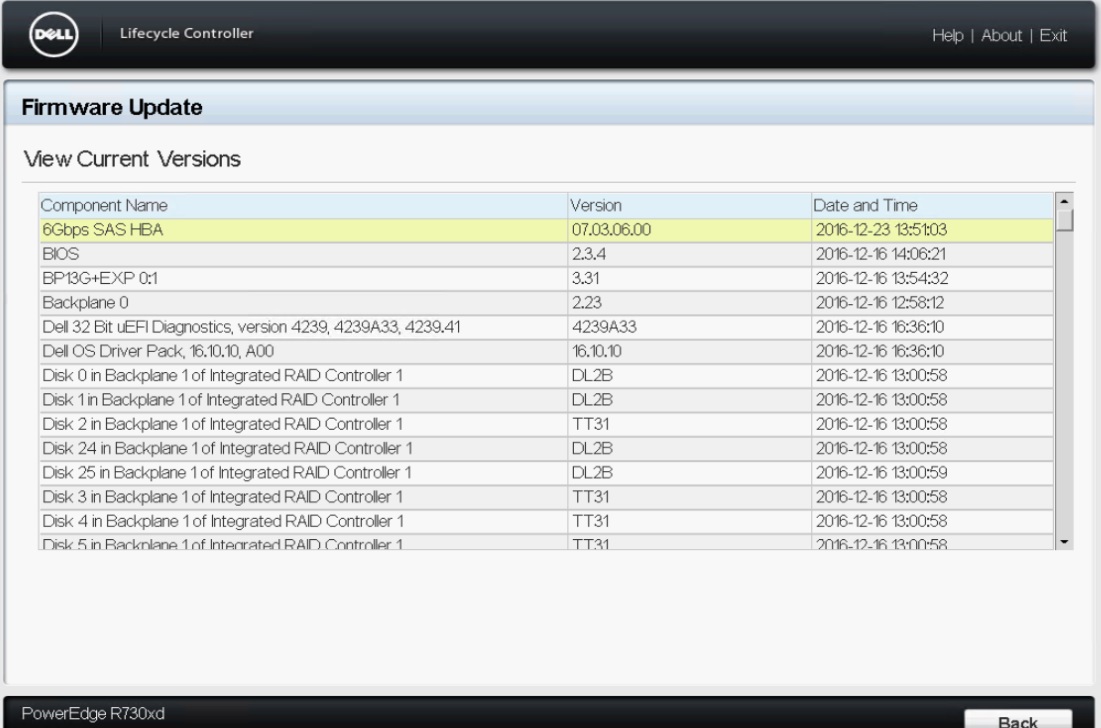The width and height of the screenshot is (1101, 728).
Task: Open the About link
Action: (1001, 36)
